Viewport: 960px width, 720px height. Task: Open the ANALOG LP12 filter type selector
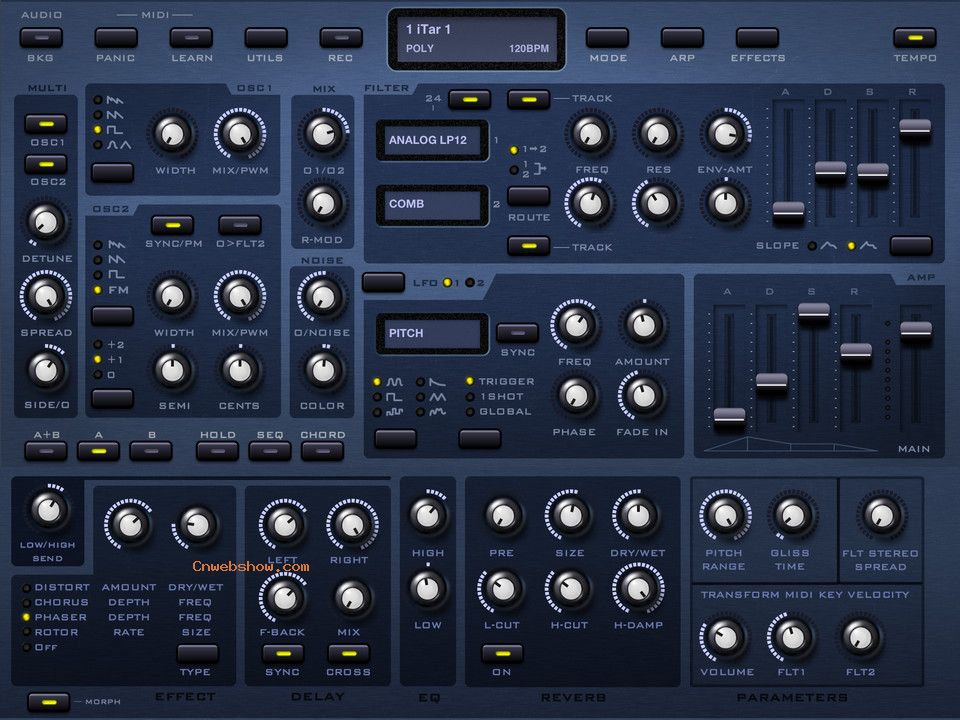[432, 140]
